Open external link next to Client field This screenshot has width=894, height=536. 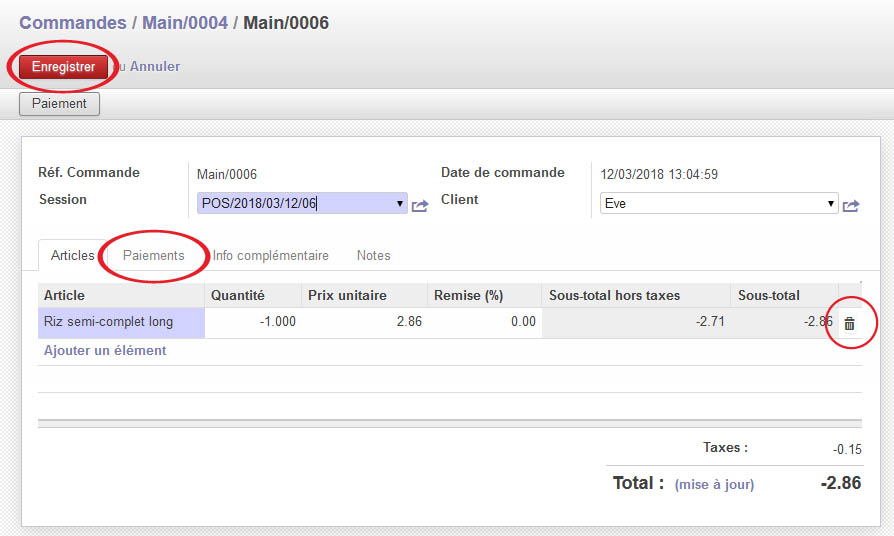click(851, 205)
